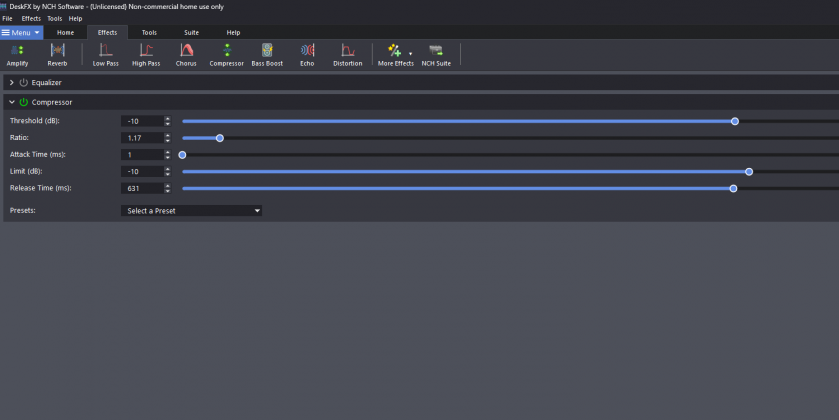Switch to the Help ribbon tab
This screenshot has width=839, height=420.
click(233, 33)
